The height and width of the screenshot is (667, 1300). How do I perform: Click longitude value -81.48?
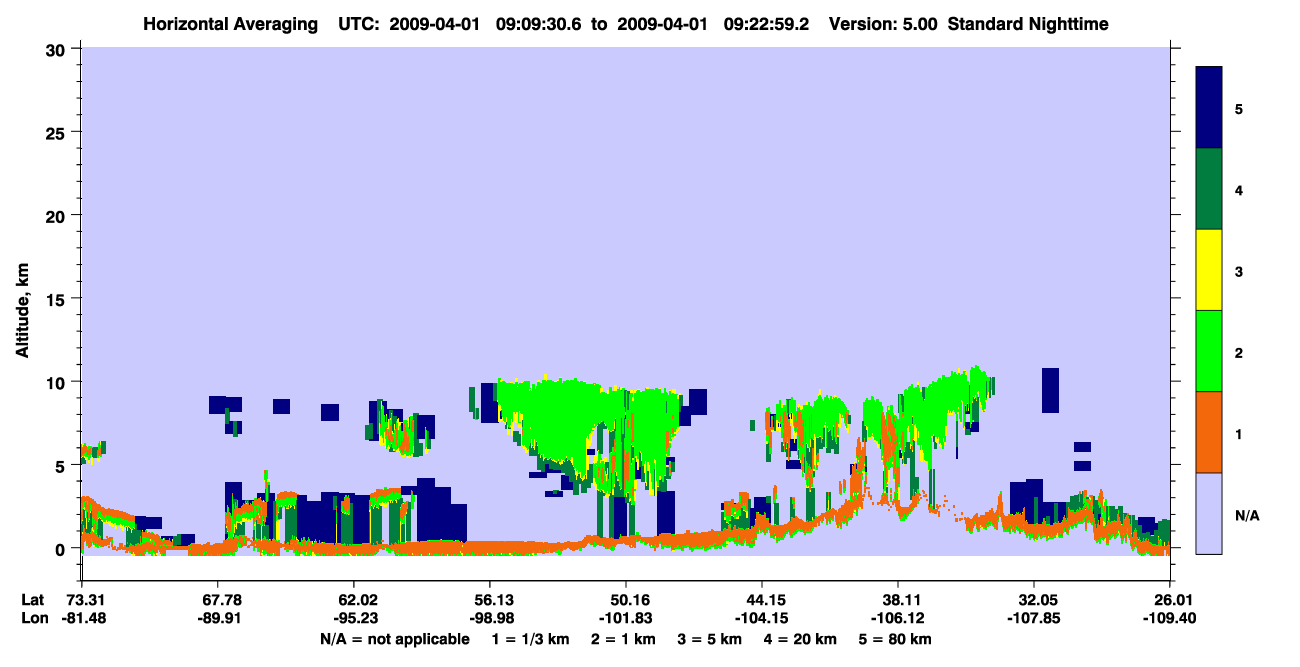82,618
